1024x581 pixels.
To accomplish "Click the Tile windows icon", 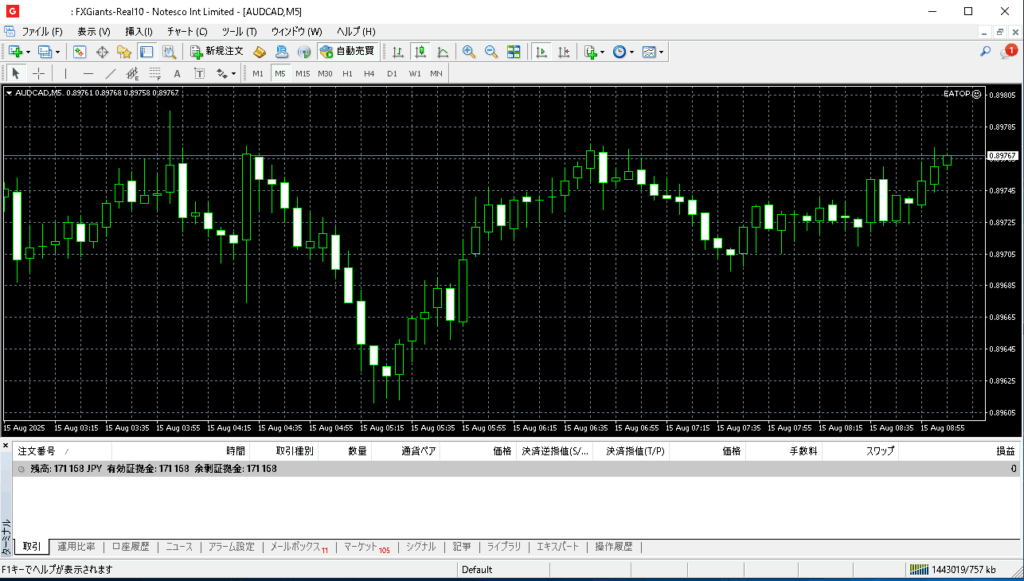I will 514,51.
